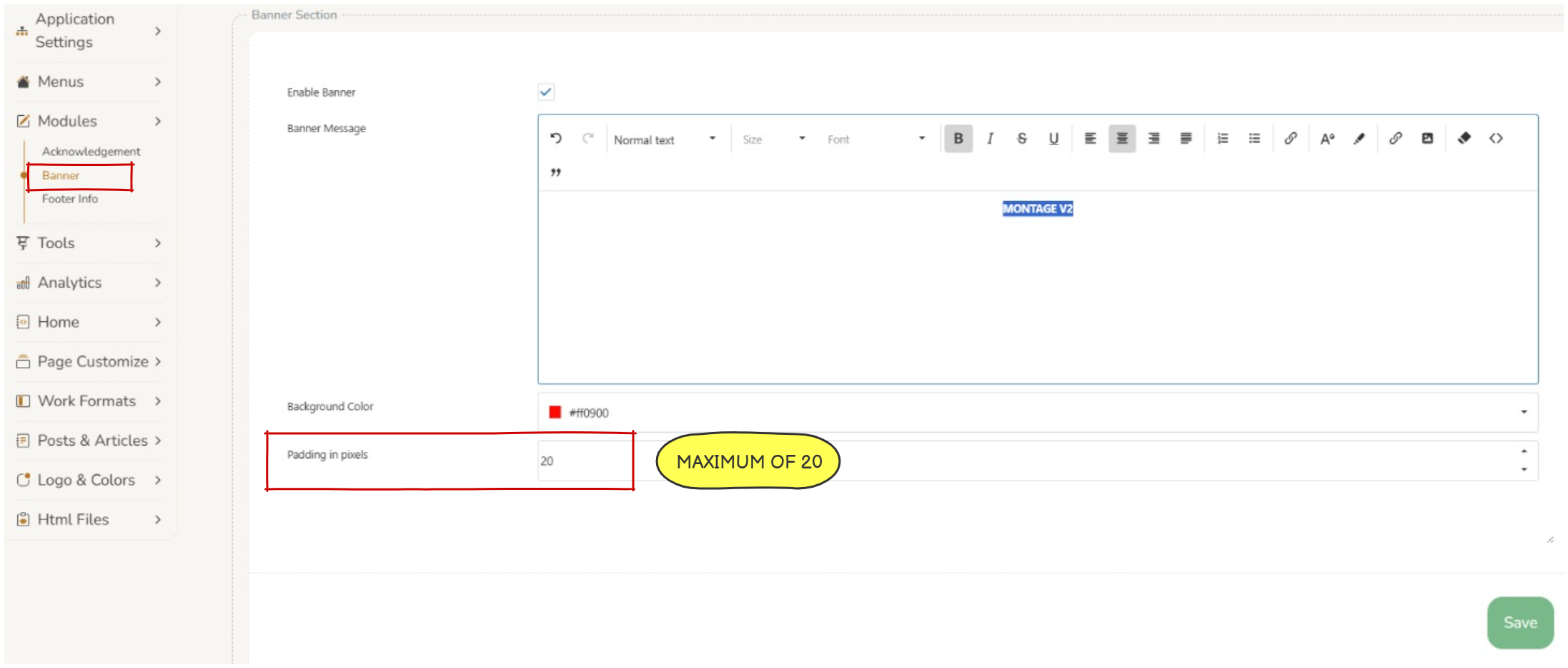
Task: Click the red background color swatch
Action: [555, 413]
